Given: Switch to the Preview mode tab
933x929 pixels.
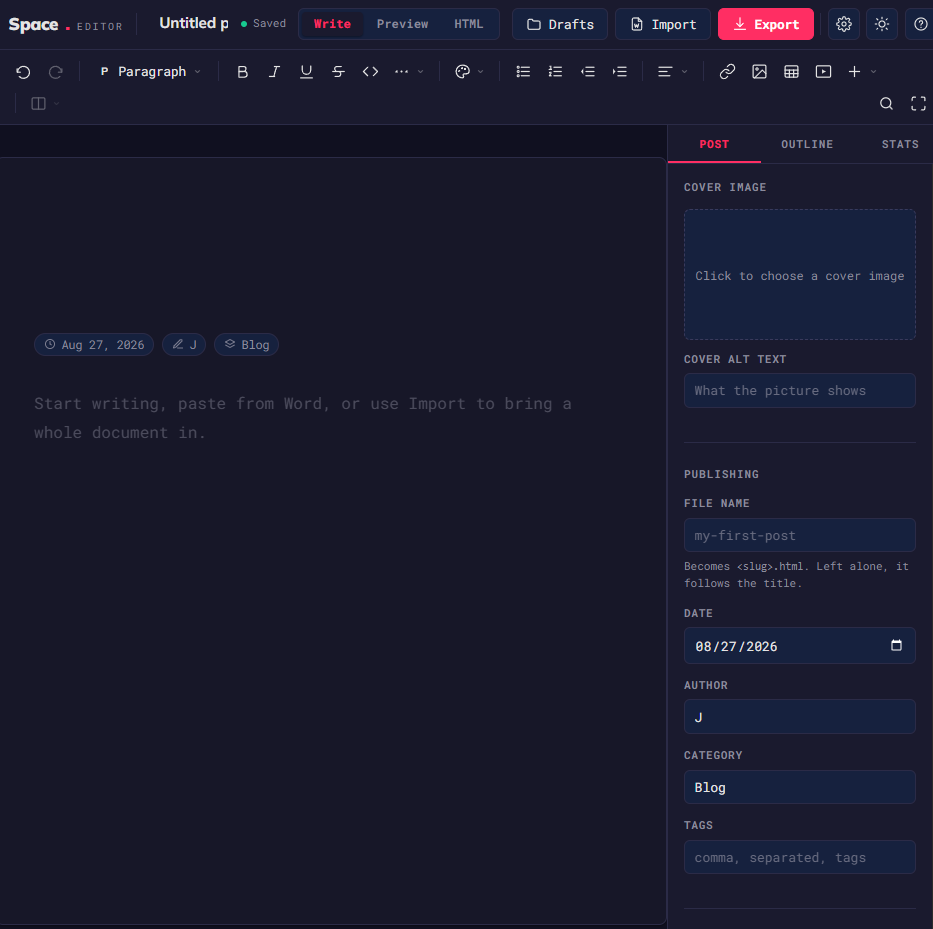Looking at the screenshot, I should (402, 24).
